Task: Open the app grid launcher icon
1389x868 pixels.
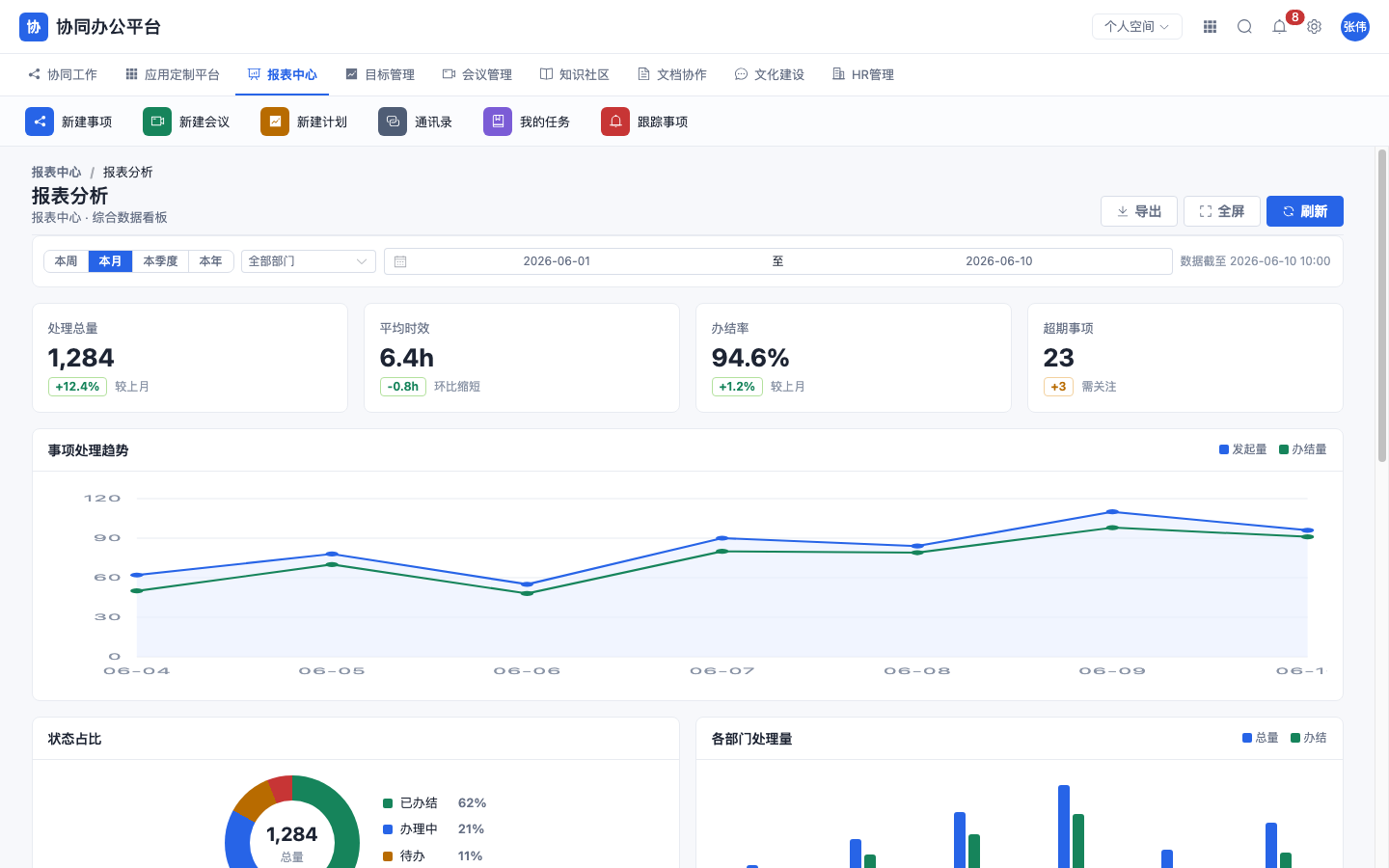Action: pyautogui.click(x=1210, y=27)
